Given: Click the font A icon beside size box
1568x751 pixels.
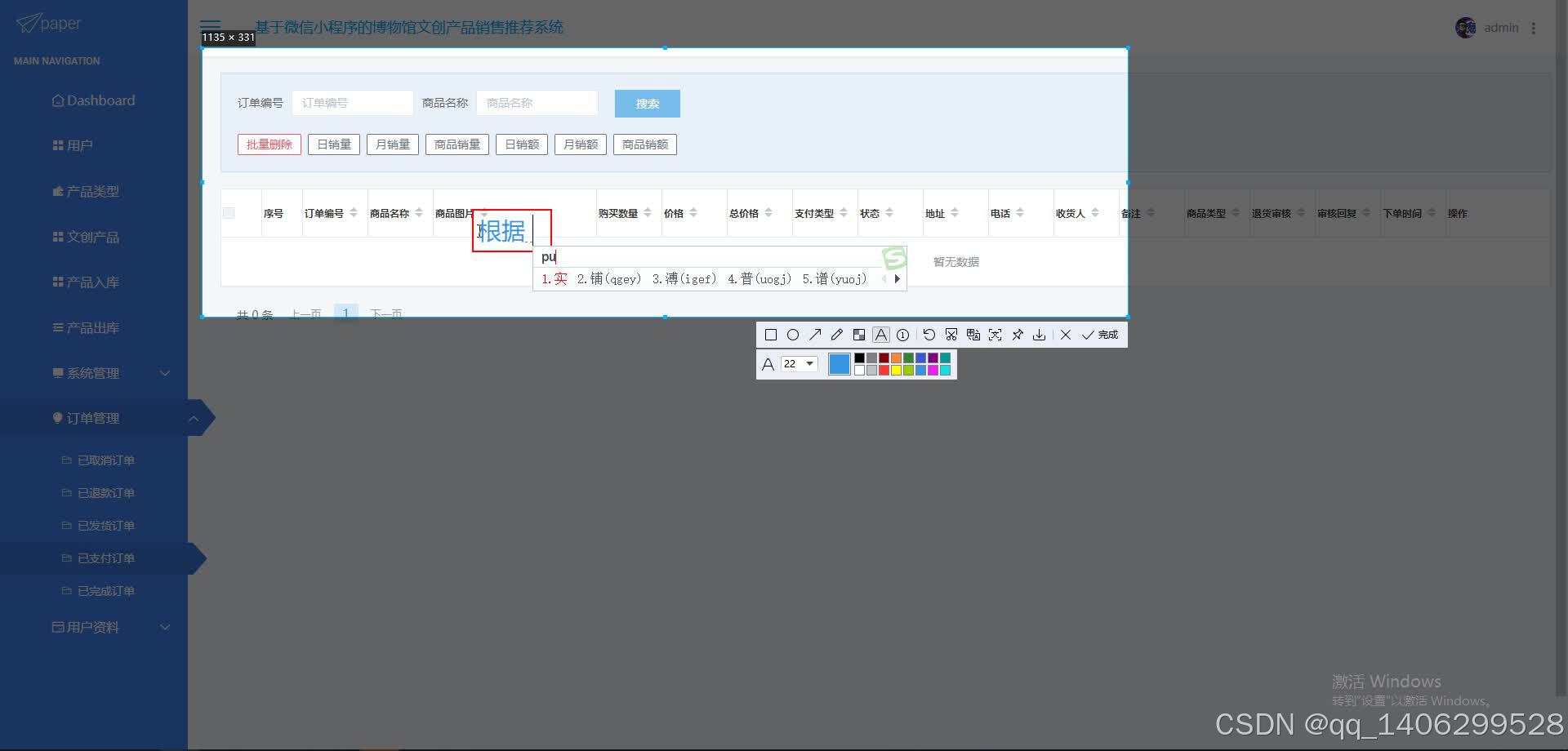Looking at the screenshot, I should coord(768,364).
